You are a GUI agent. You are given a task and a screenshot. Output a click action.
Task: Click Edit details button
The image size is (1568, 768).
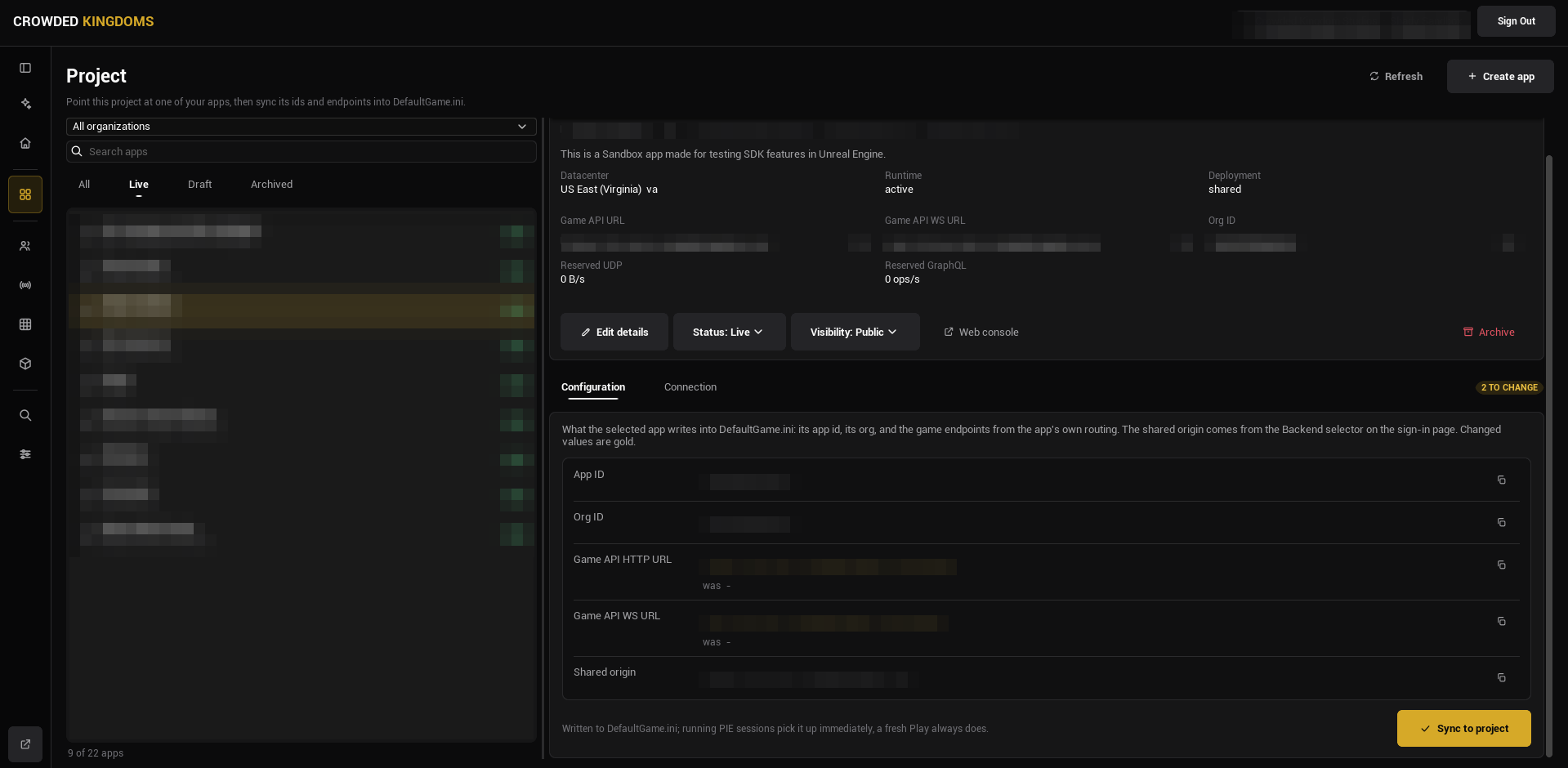point(614,332)
